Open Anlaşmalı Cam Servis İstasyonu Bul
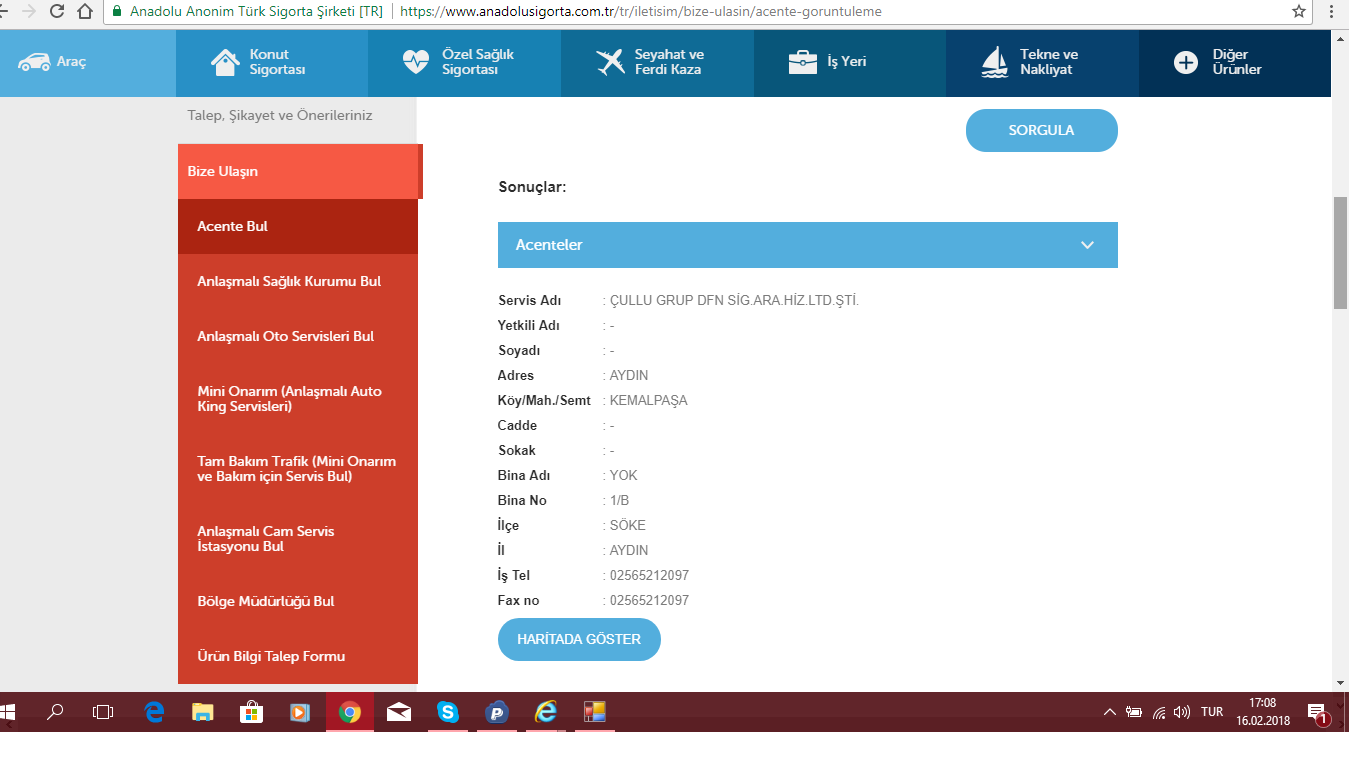The width and height of the screenshot is (1366, 768). click(x=298, y=539)
